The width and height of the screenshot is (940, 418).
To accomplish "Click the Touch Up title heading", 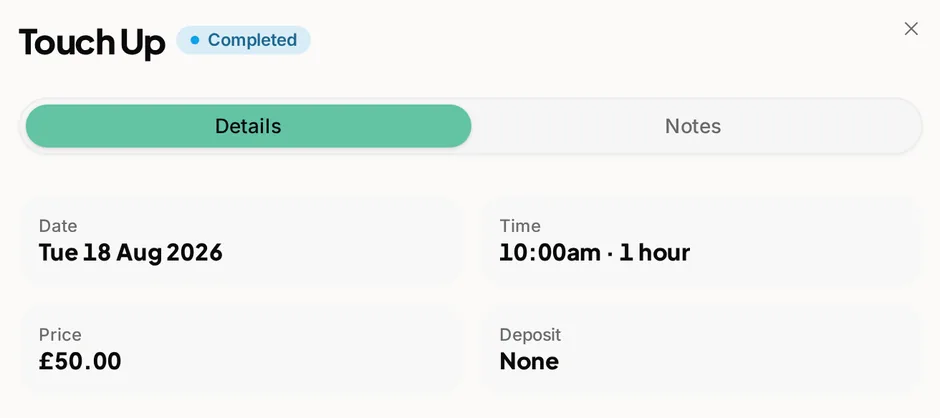I will 92,42.
